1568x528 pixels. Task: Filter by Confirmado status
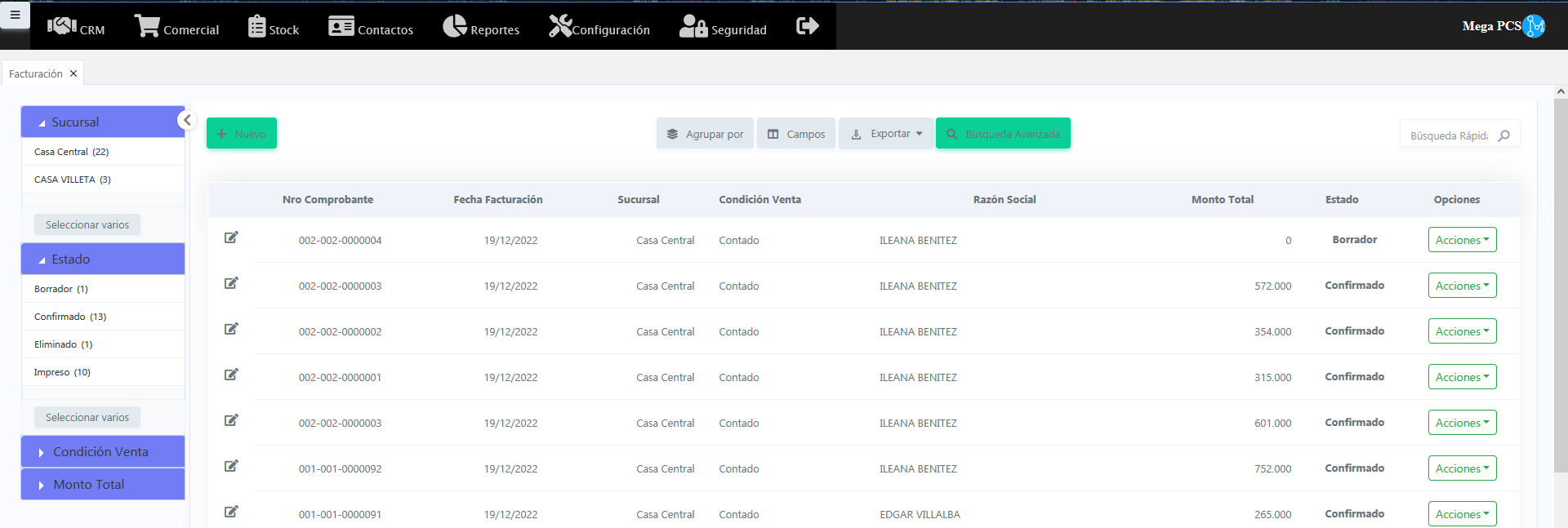tap(70, 317)
